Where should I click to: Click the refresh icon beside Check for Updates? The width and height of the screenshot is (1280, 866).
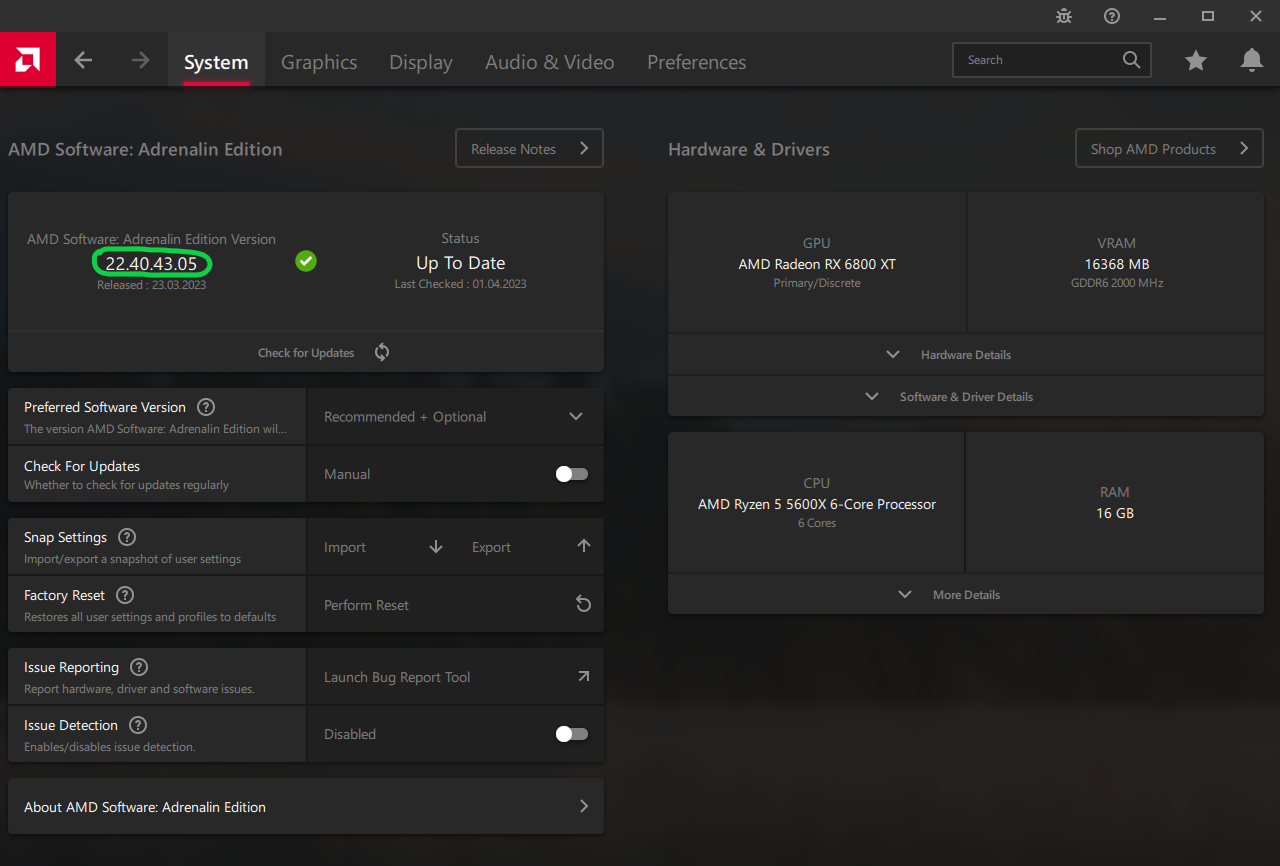pyautogui.click(x=382, y=352)
